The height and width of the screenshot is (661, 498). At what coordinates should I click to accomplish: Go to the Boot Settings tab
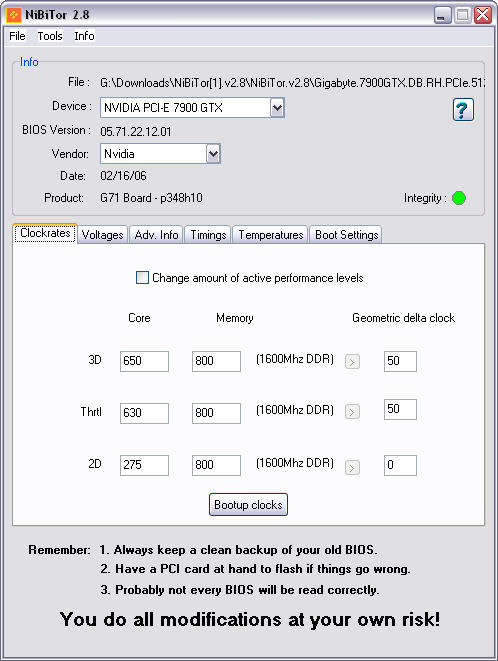347,235
